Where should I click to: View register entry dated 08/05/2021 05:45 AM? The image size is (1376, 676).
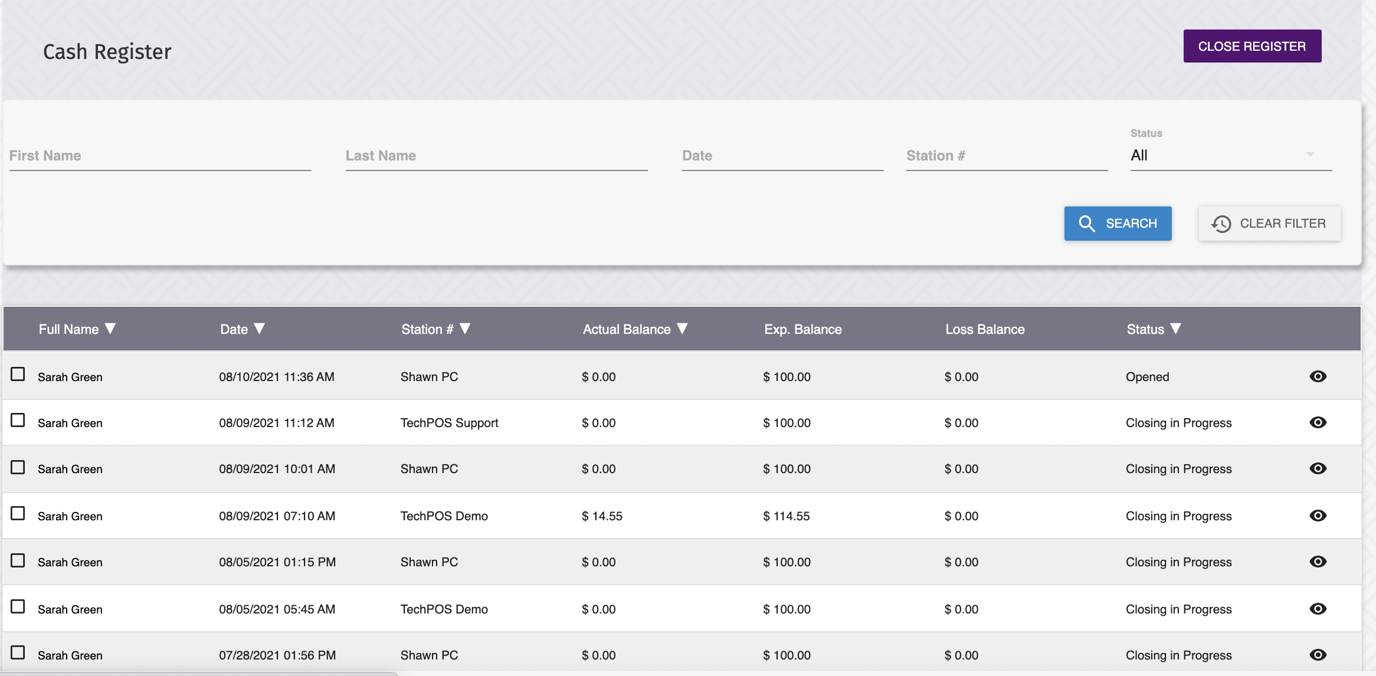(1317, 609)
